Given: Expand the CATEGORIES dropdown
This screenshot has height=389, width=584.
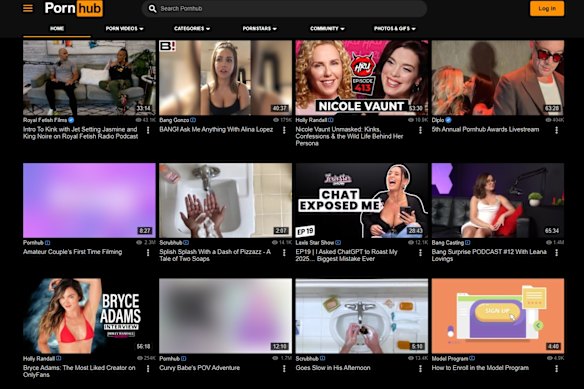Looking at the screenshot, I should point(192,28).
